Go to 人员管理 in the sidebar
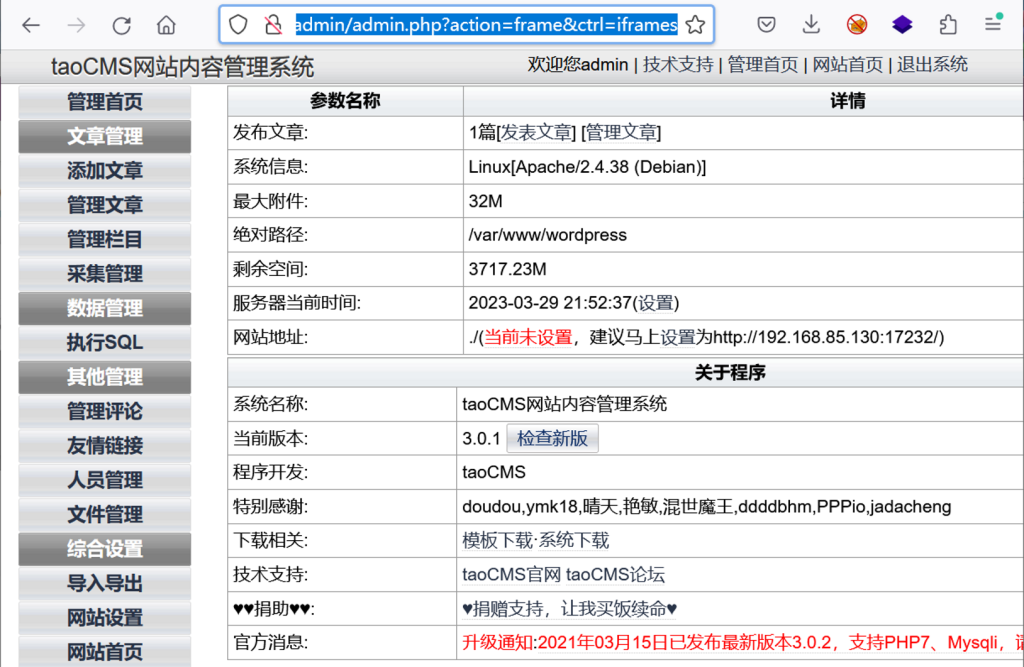Viewport: 1024px width, 667px height. point(104,480)
